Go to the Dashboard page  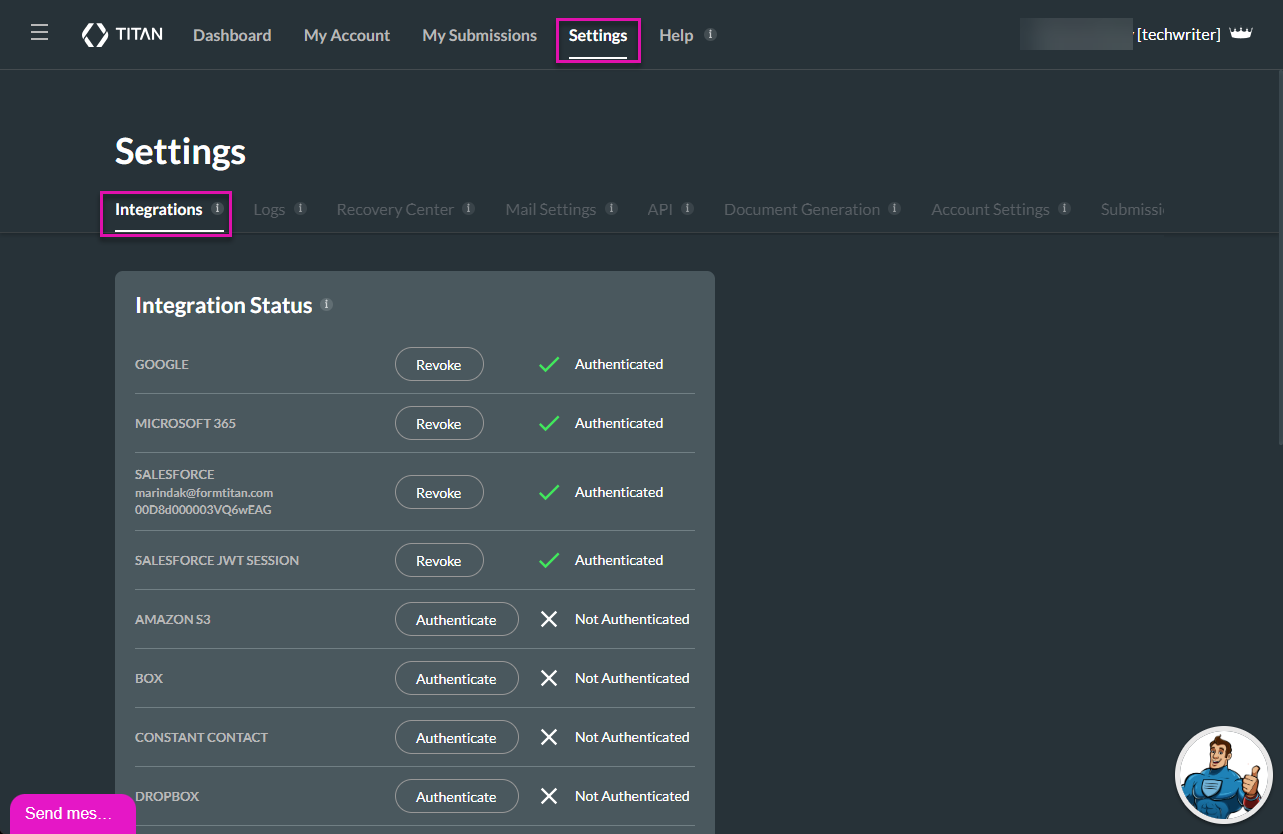[x=231, y=35]
